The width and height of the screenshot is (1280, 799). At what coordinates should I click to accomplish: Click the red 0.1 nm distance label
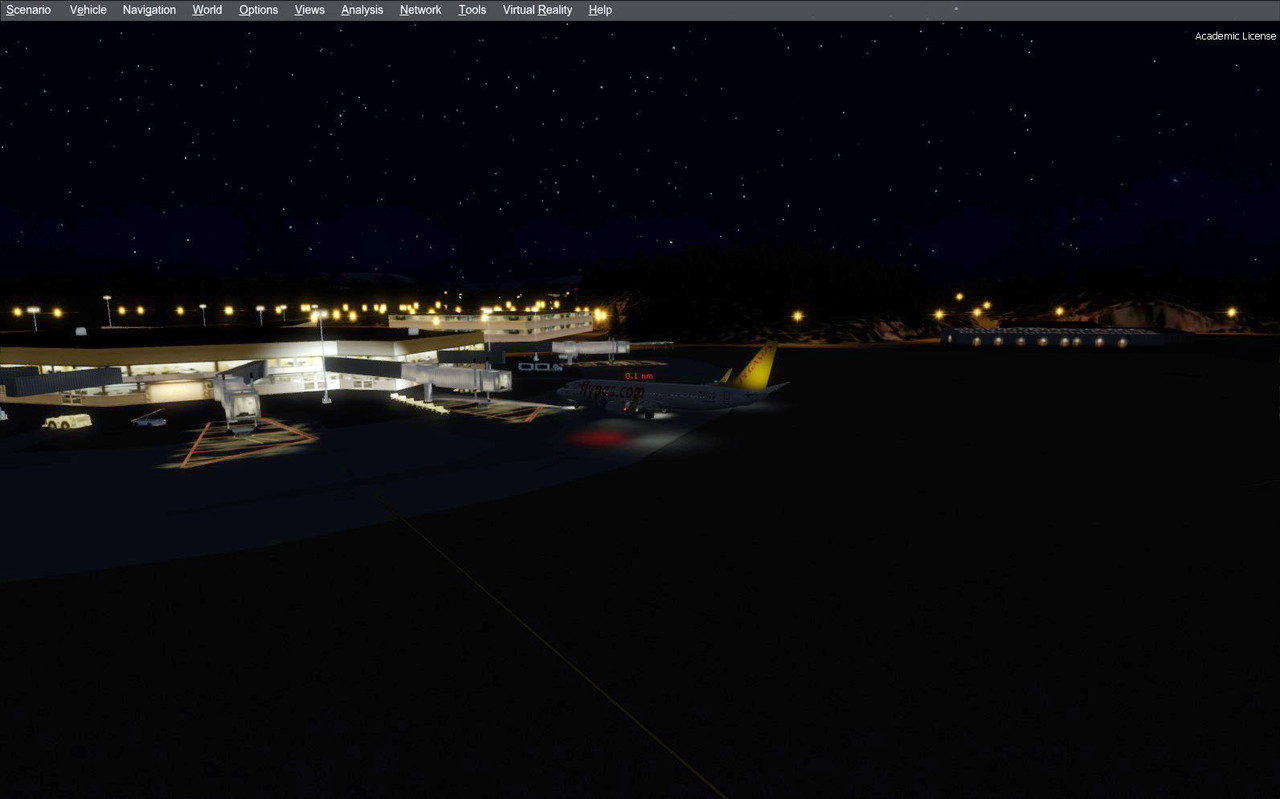[639, 376]
